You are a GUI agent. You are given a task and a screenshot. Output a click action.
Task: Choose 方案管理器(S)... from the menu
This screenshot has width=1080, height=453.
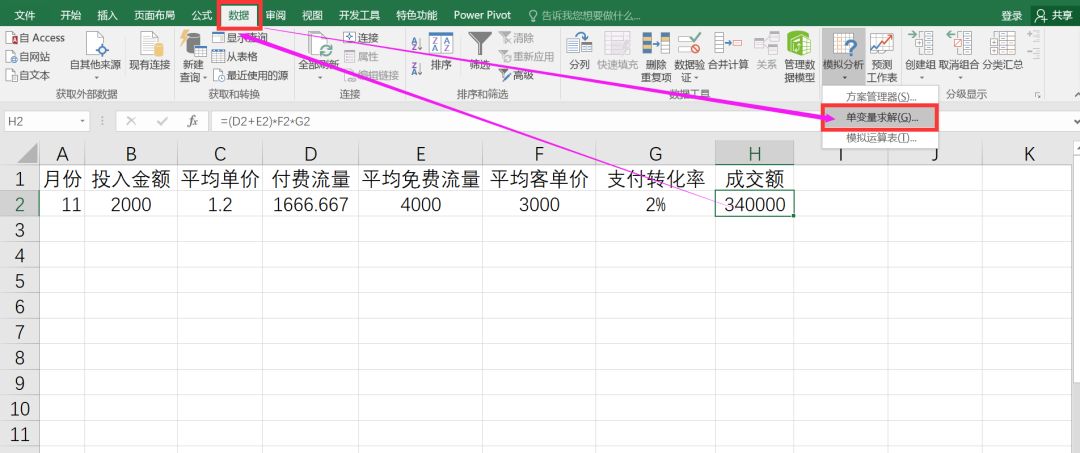[880, 97]
